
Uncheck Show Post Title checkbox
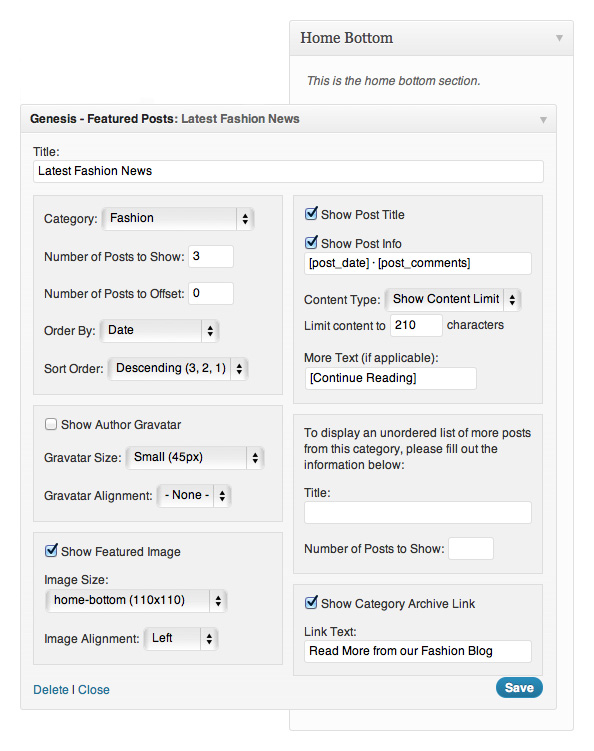(x=311, y=214)
